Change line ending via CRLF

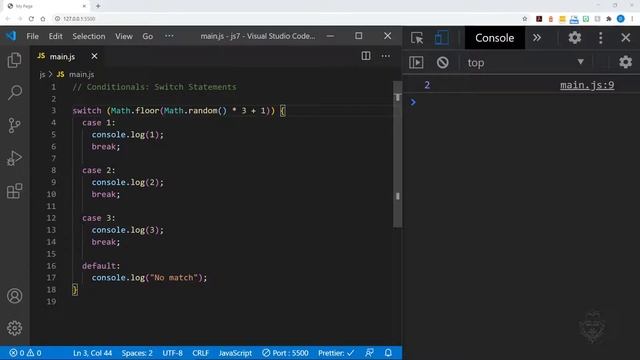pos(200,353)
